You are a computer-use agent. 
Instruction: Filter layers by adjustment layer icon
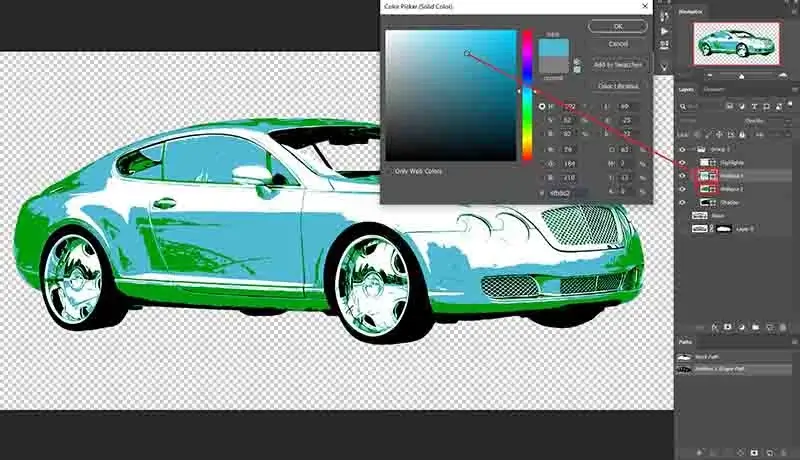coord(742,107)
